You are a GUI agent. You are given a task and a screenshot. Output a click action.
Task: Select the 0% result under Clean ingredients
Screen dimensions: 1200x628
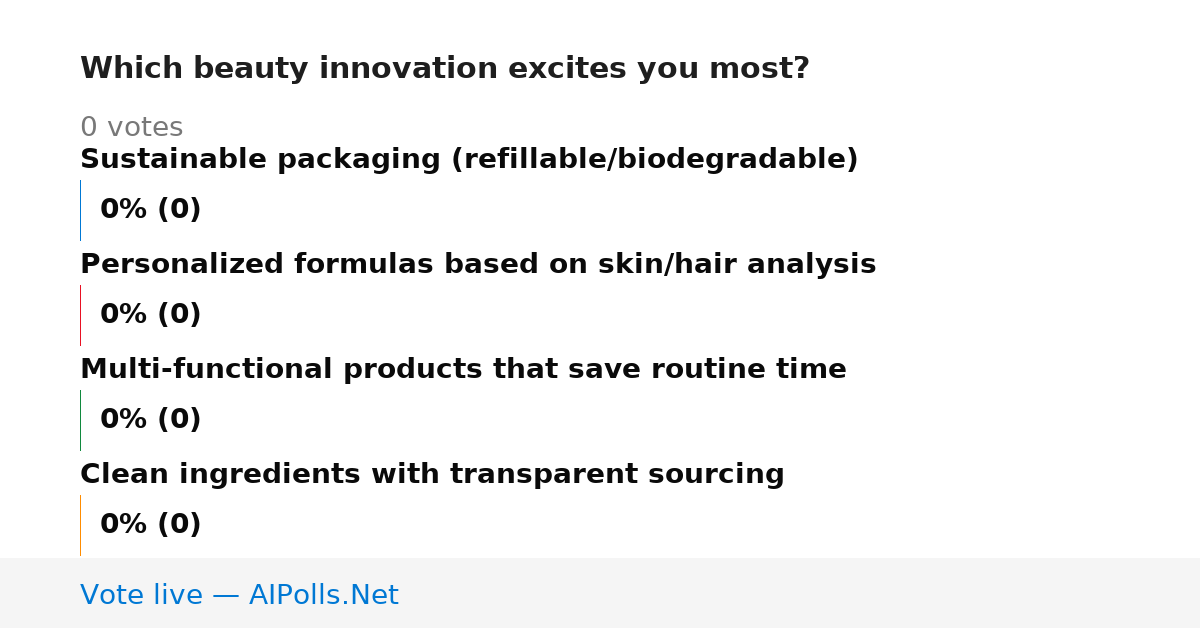click(151, 525)
